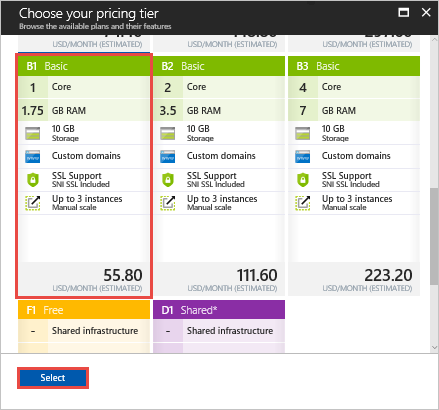The image size is (439, 410).
Task: Click the Custom domains icon in B2 Basic
Action: coord(168,157)
